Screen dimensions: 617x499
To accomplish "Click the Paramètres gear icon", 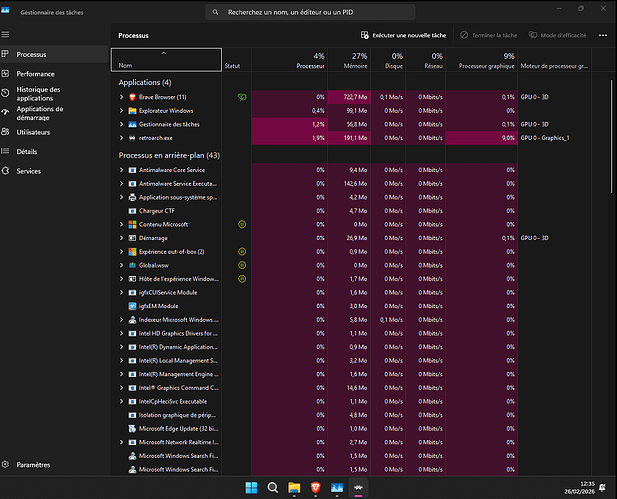I will click(7, 465).
